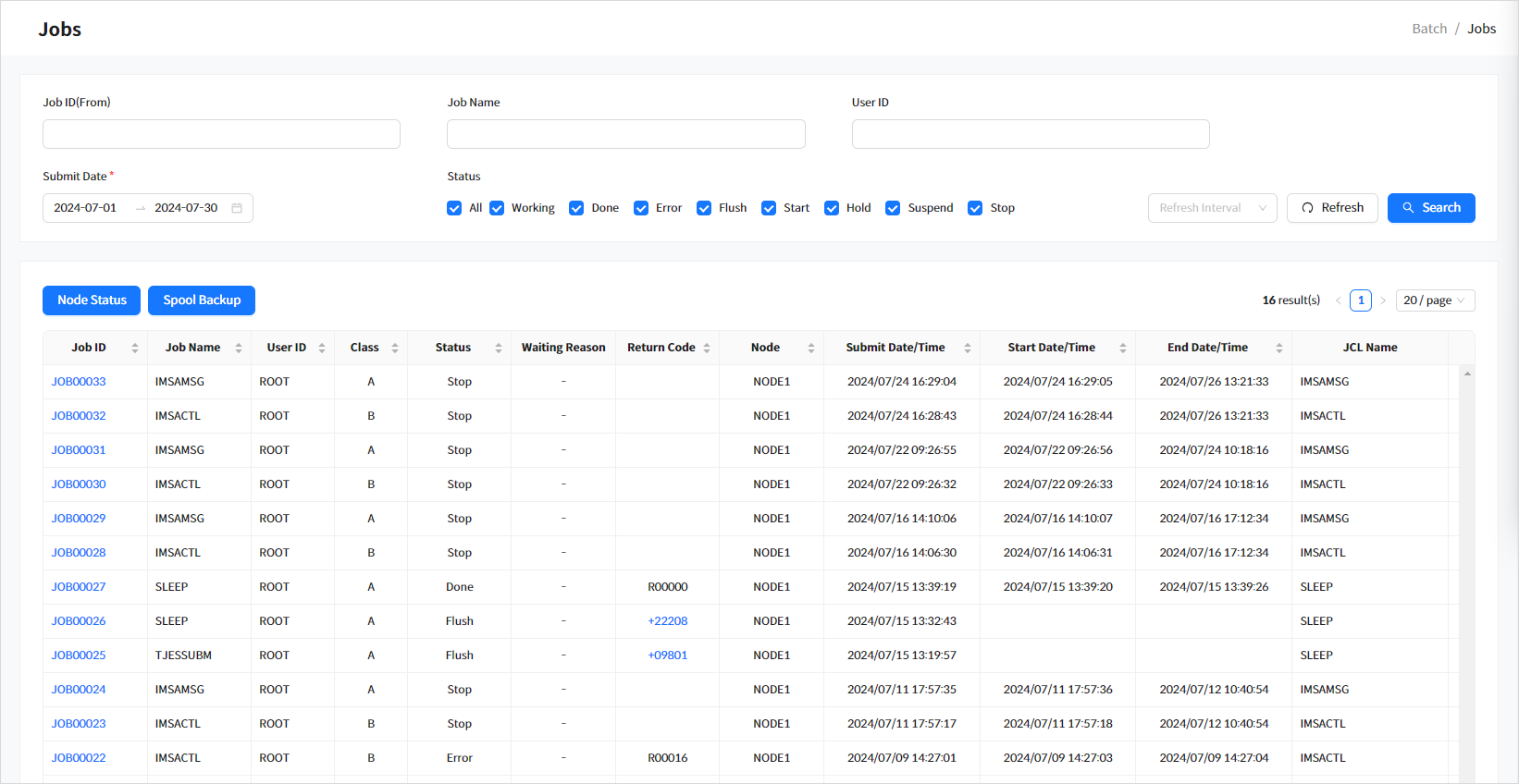
Task: Sort the table by Job ID column
Action: click(135, 348)
